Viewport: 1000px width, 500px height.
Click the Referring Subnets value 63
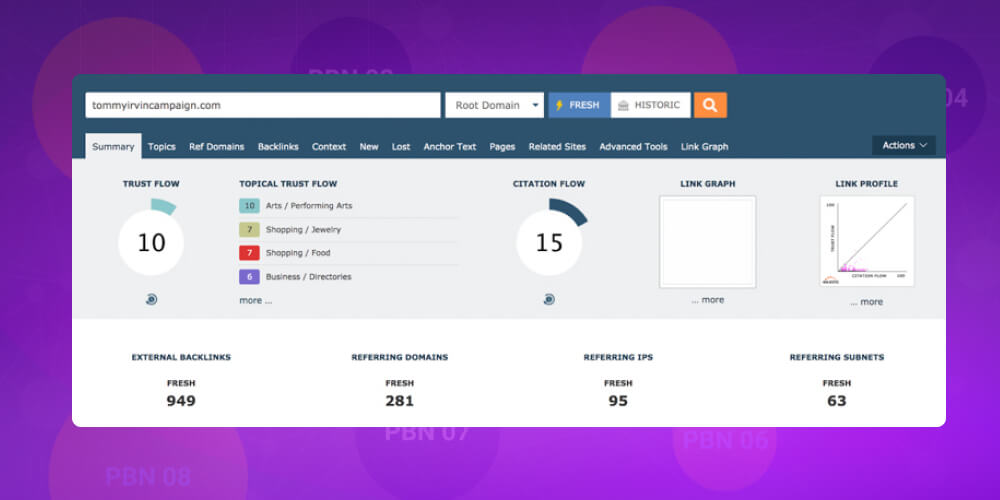[x=837, y=401]
